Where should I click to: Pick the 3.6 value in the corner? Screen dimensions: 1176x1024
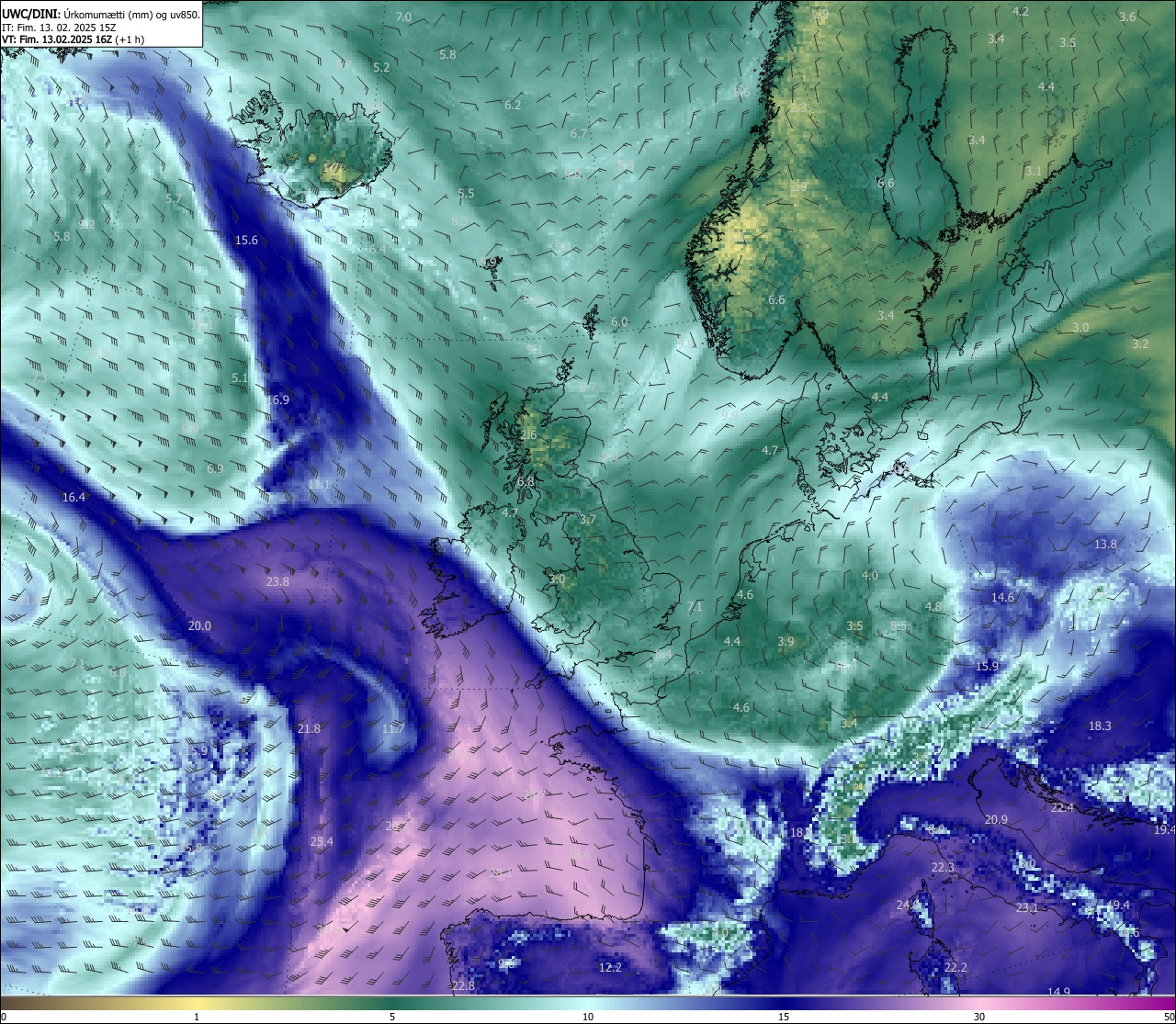pyautogui.click(x=1127, y=17)
